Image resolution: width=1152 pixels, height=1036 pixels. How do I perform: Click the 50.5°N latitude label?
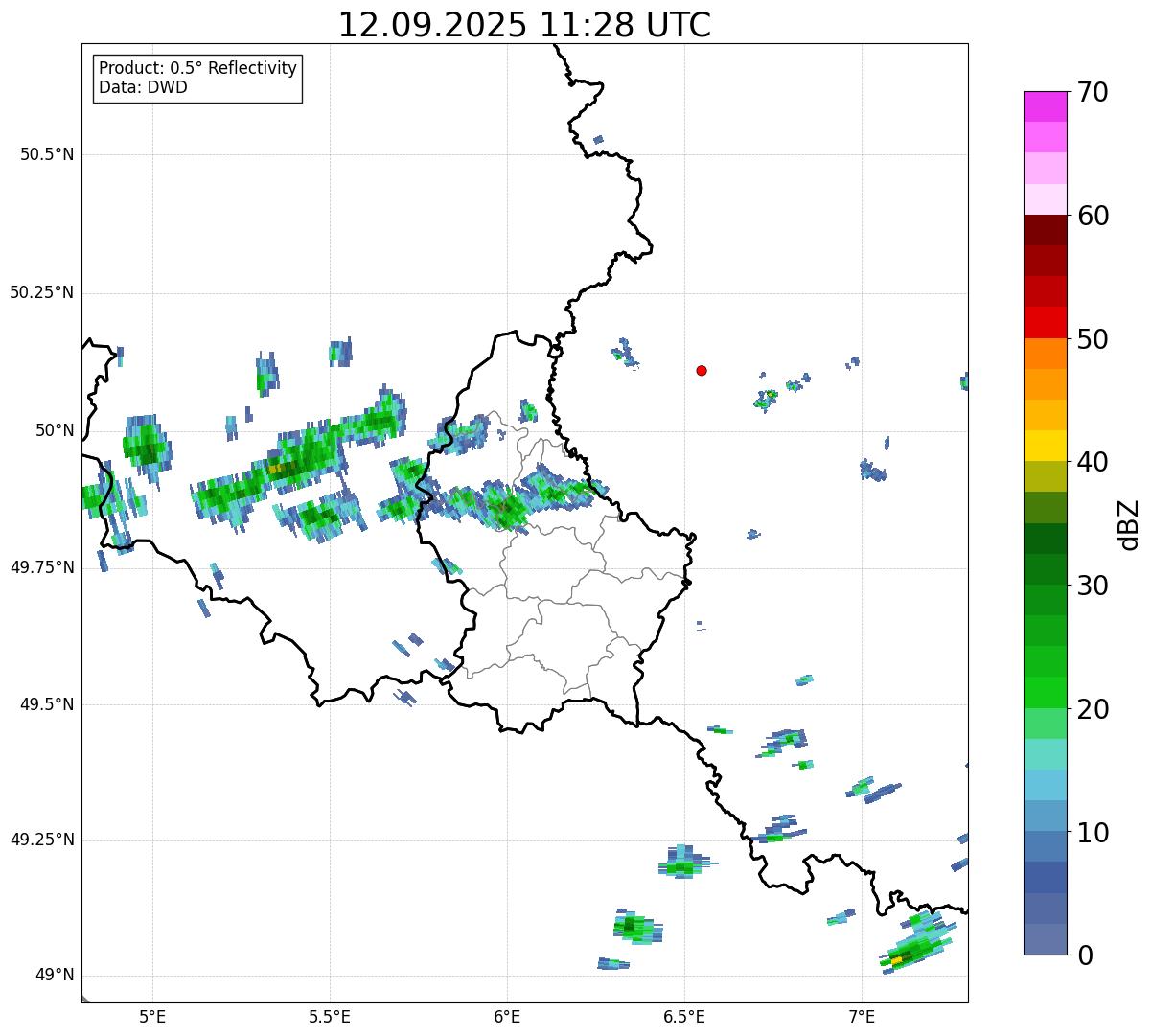pos(47,154)
